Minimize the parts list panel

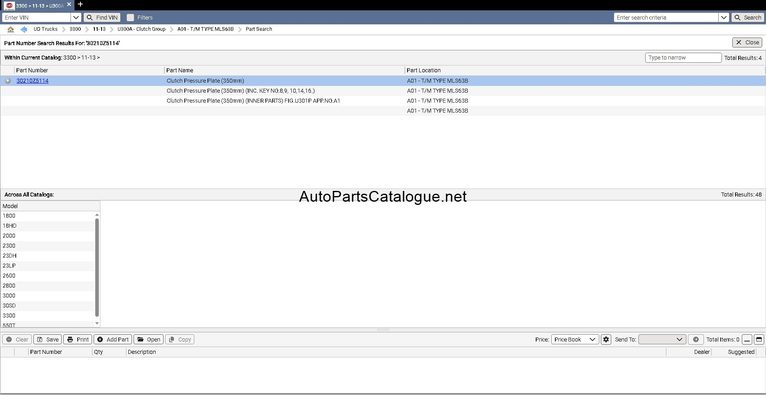(x=747, y=339)
